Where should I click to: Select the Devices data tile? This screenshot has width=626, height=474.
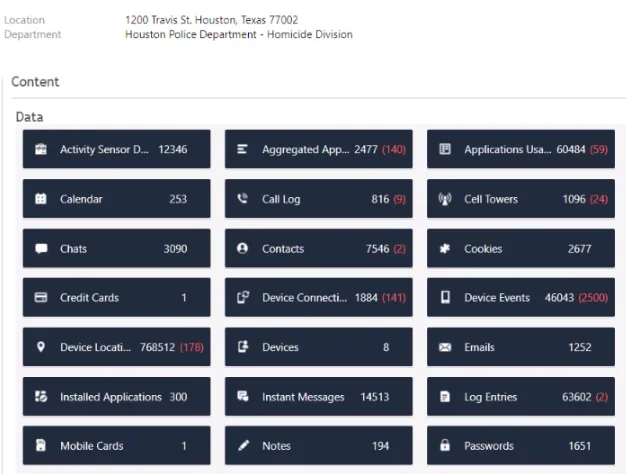[318, 347]
